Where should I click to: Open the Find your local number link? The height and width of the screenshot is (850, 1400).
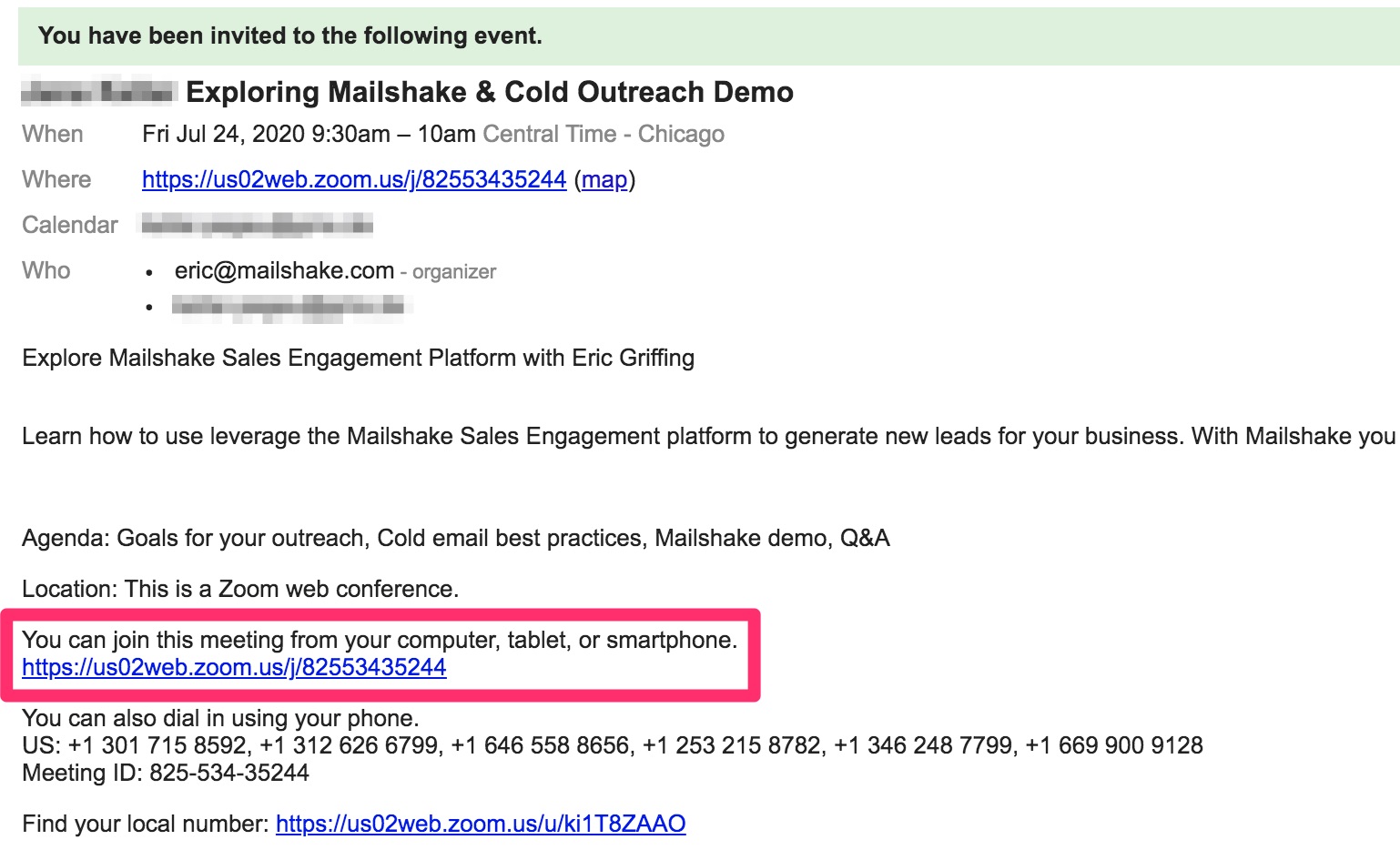tap(481, 824)
